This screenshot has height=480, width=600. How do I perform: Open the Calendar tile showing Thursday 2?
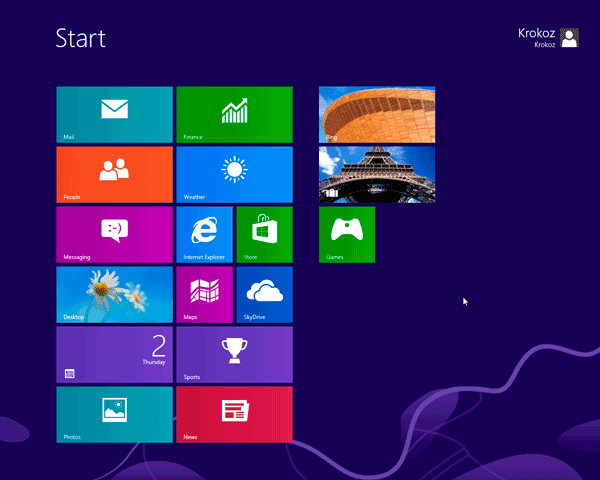click(x=114, y=355)
